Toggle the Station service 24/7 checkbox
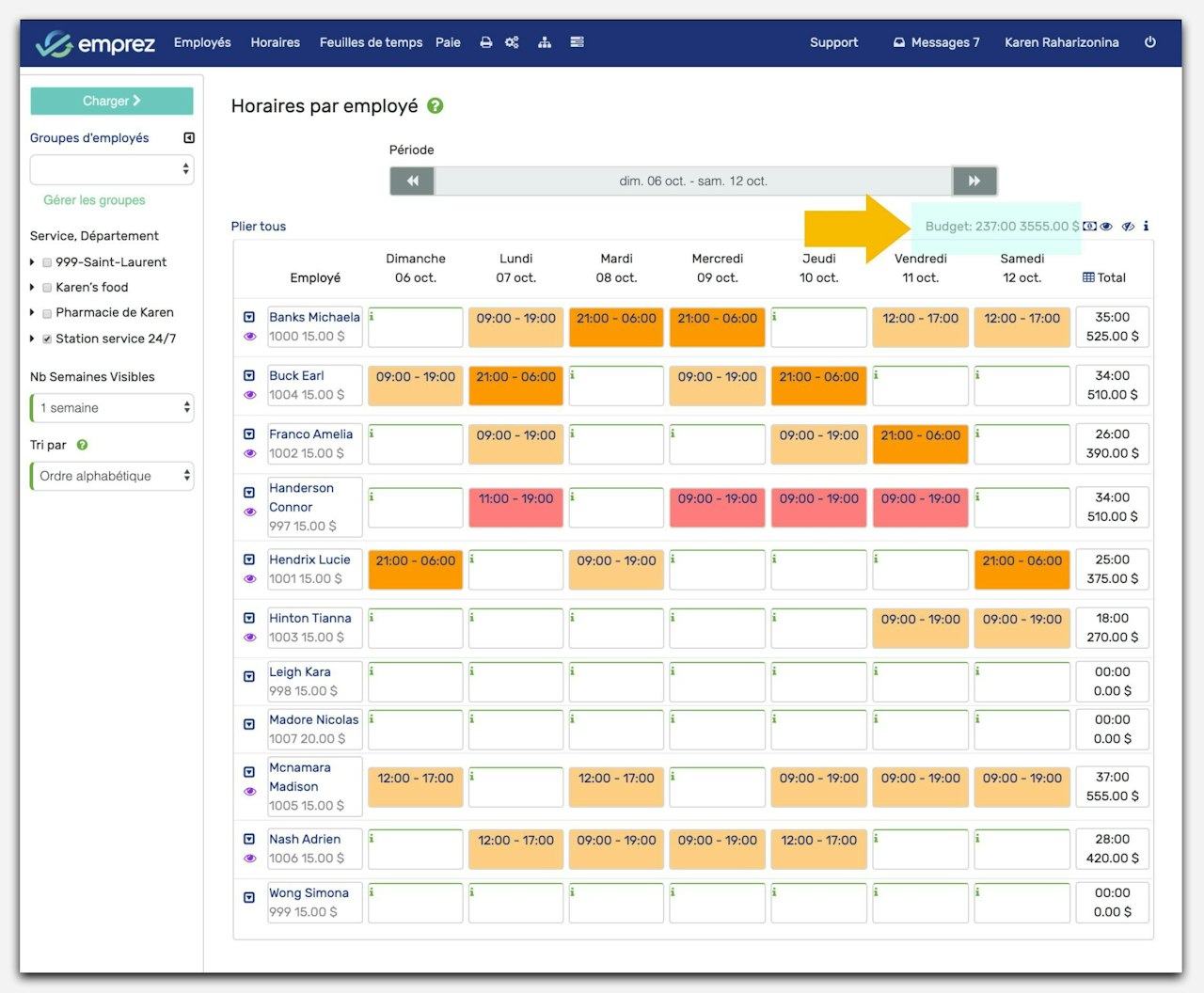The height and width of the screenshot is (993, 1204). pyautogui.click(x=47, y=339)
